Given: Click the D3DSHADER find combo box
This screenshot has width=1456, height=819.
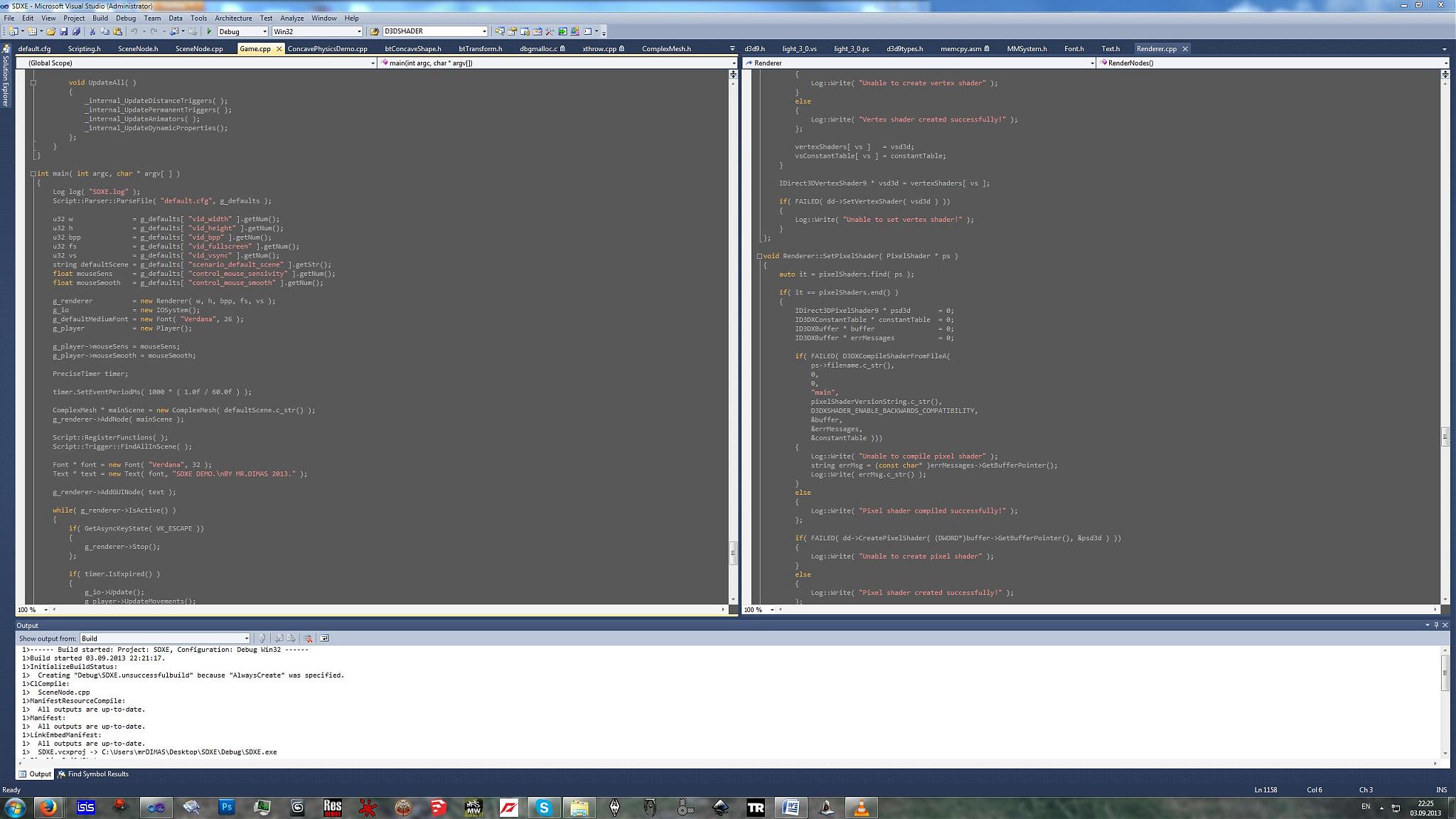Looking at the screenshot, I should (432, 31).
